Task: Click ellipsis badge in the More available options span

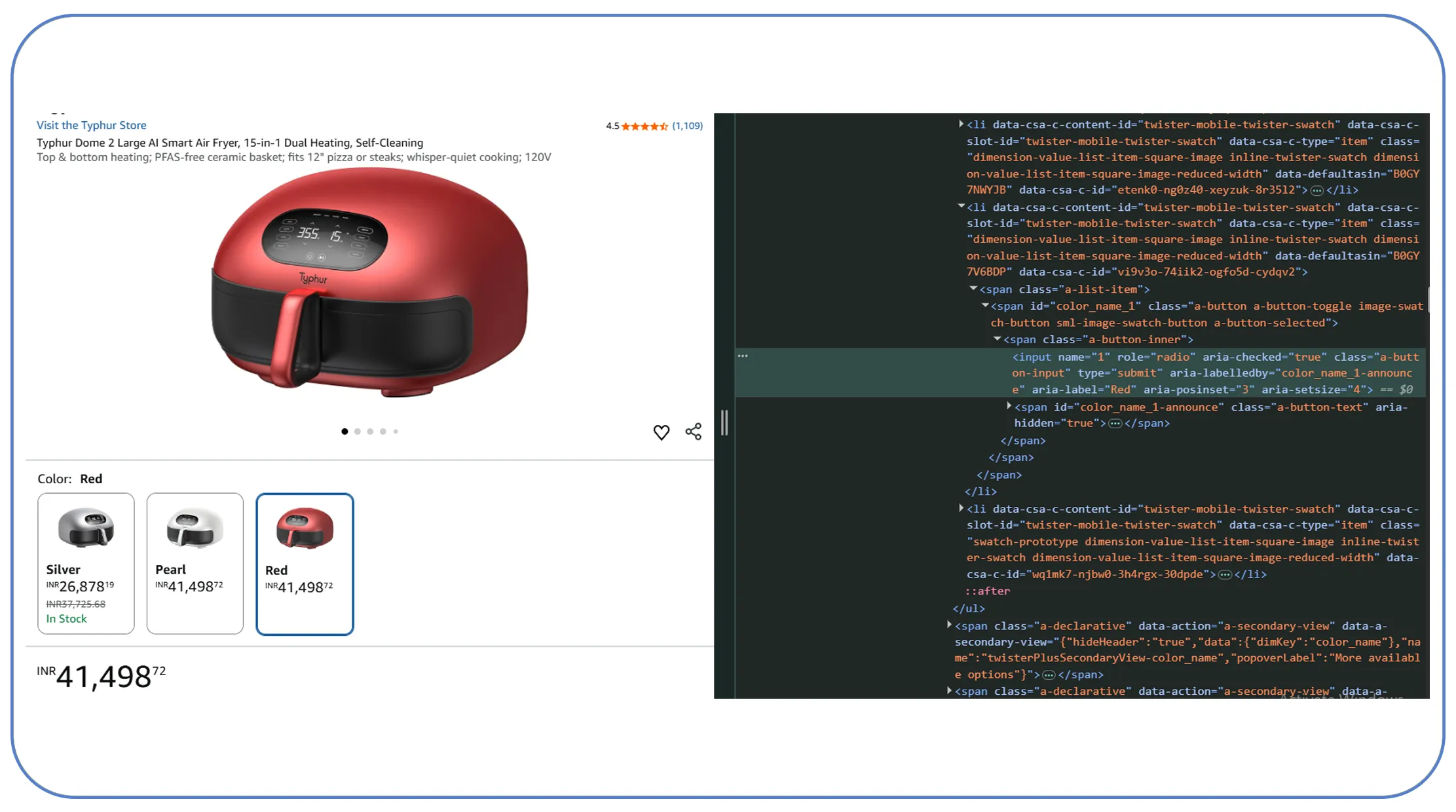Action: 1049,675
